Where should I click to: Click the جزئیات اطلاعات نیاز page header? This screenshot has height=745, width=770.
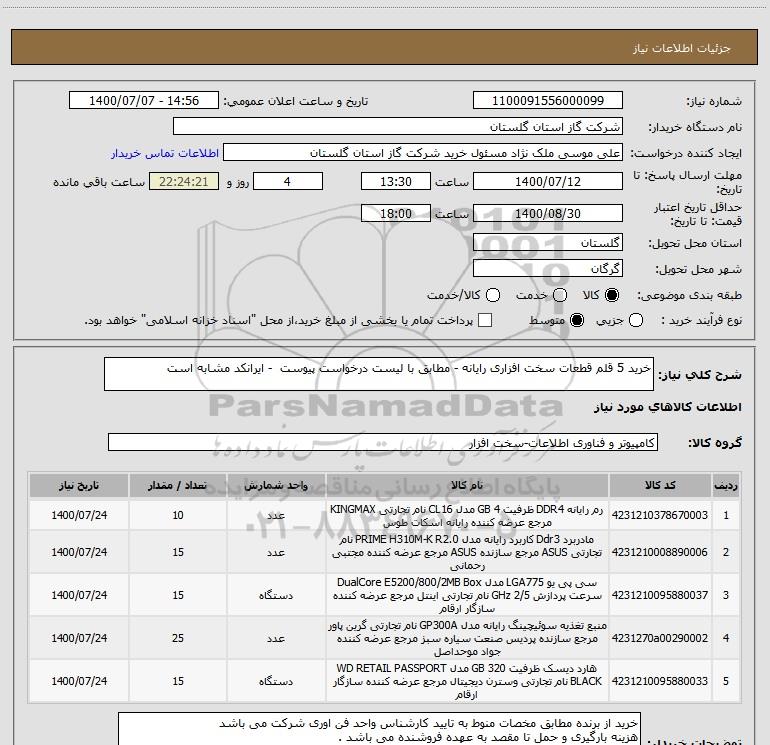[682, 48]
